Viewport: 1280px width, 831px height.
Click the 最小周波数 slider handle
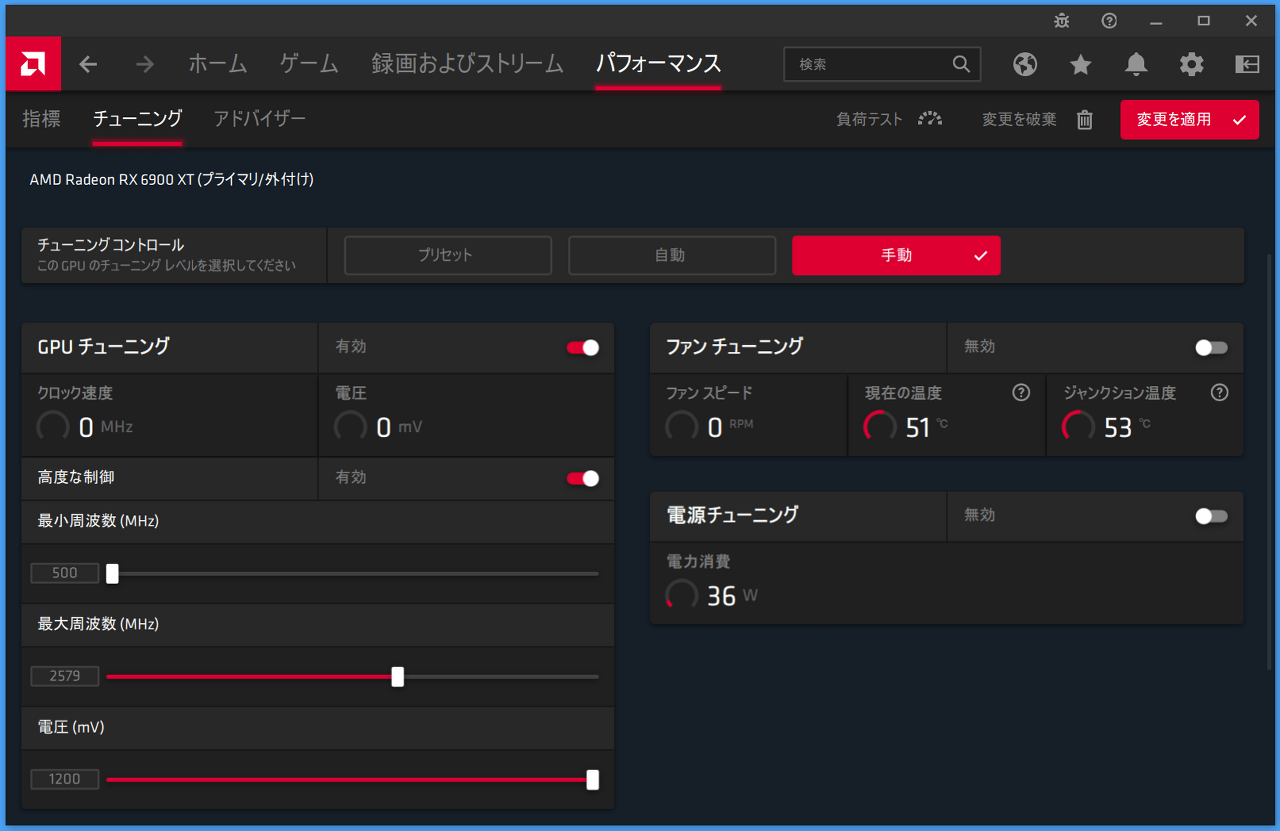[x=112, y=573]
